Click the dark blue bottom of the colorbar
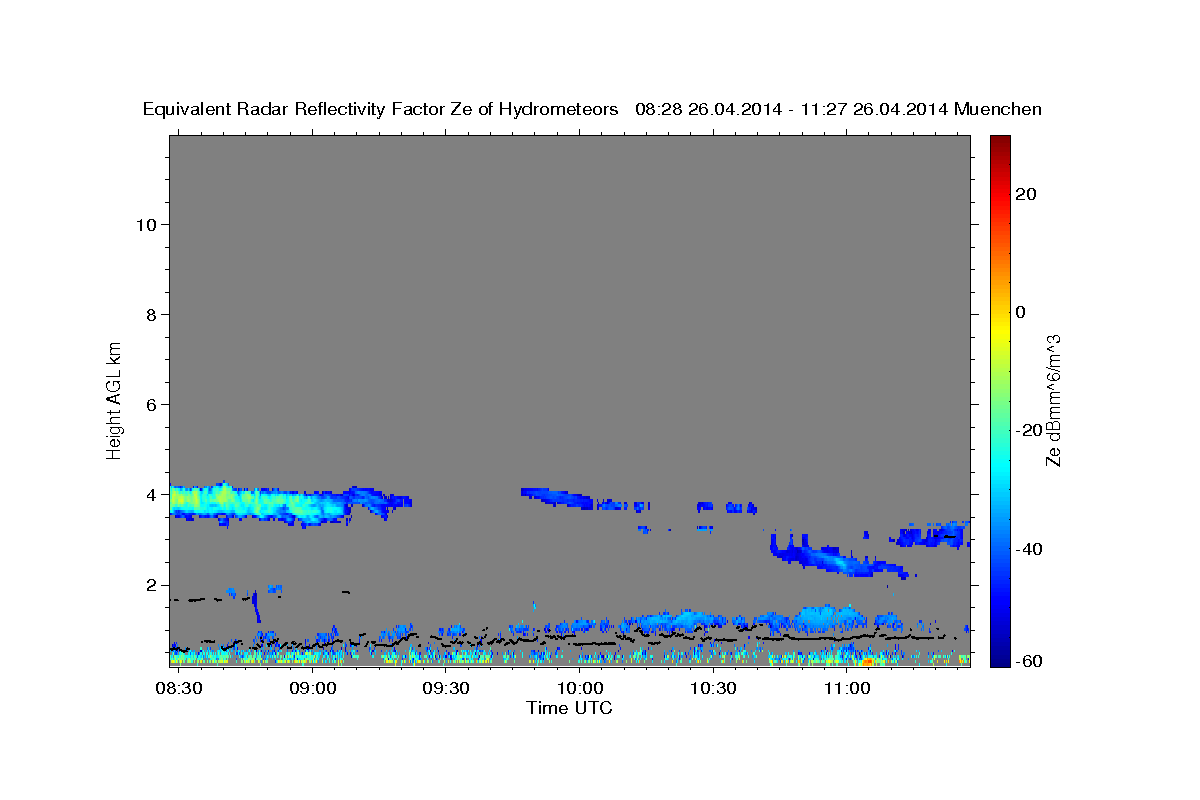 [x=999, y=658]
